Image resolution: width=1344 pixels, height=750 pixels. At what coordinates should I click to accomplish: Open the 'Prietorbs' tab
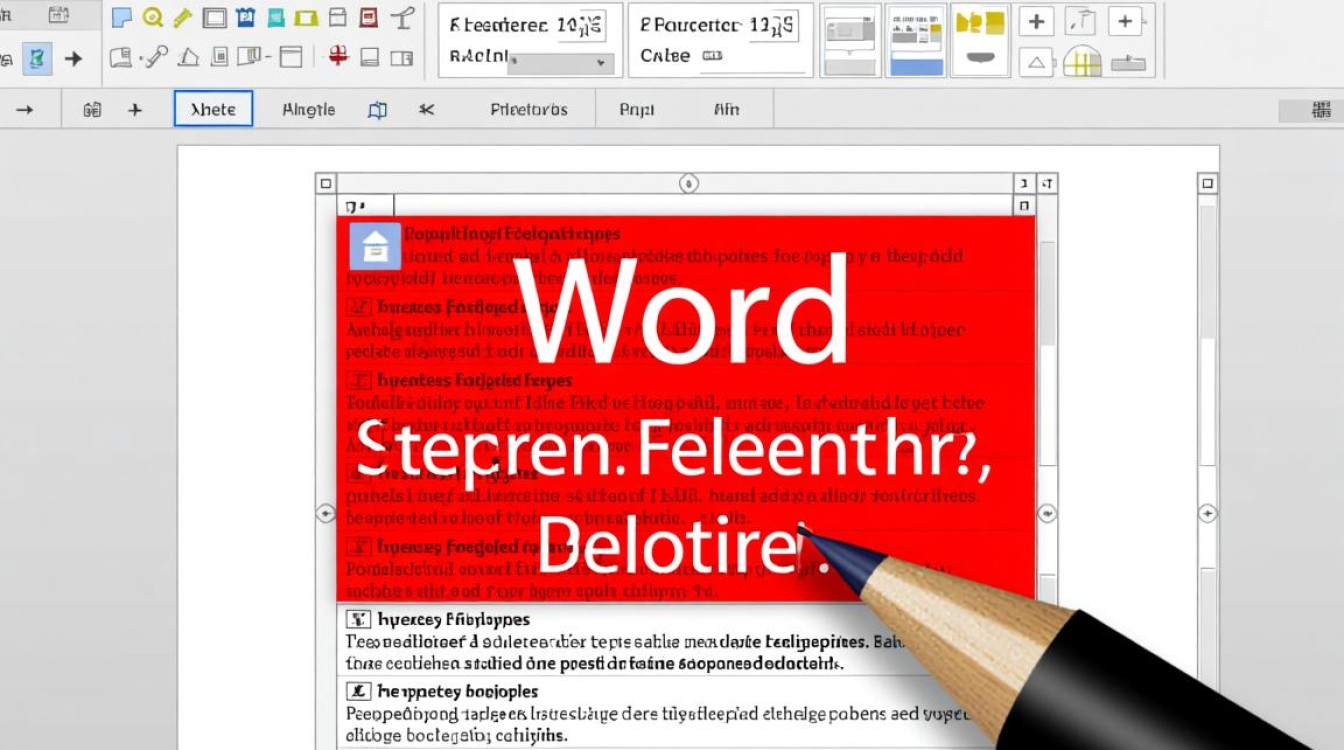[x=529, y=110]
